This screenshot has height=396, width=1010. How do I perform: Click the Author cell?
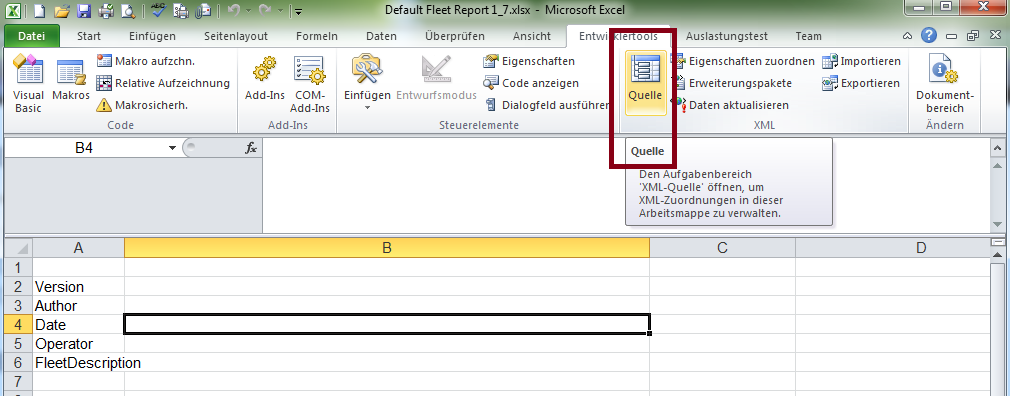point(79,306)
